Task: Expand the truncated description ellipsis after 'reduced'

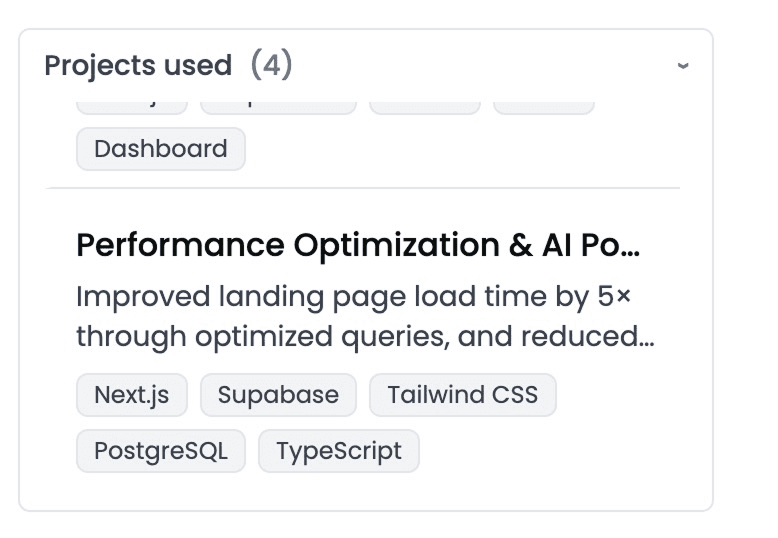Action: (x=644, y=338)
